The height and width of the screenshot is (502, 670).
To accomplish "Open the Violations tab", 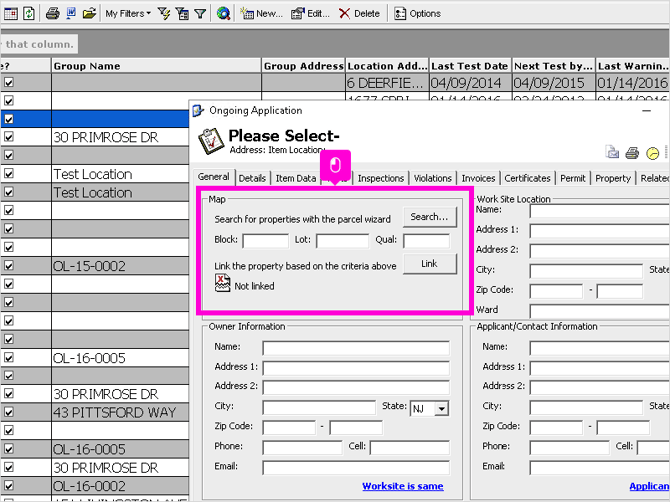I will click(432, 178).
